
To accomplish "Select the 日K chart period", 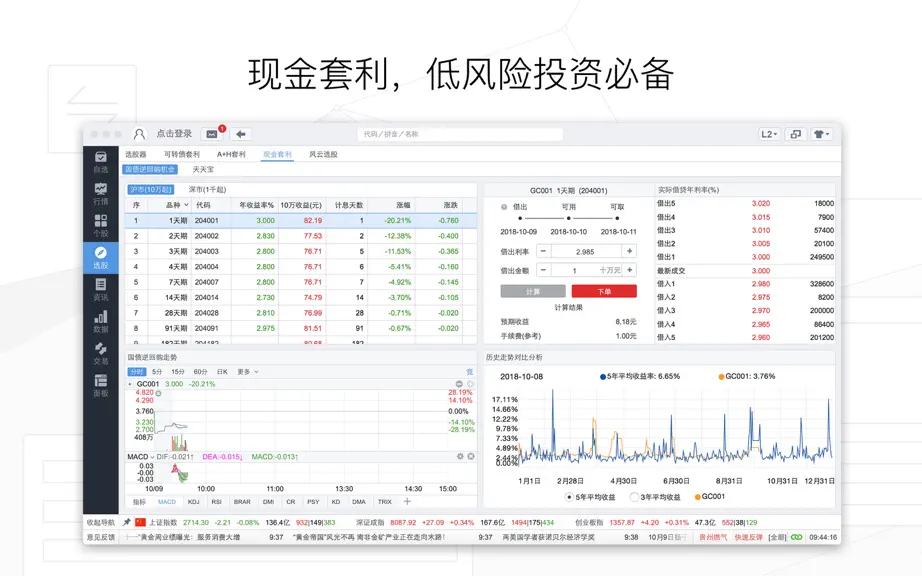I will [x=222, y=372].
